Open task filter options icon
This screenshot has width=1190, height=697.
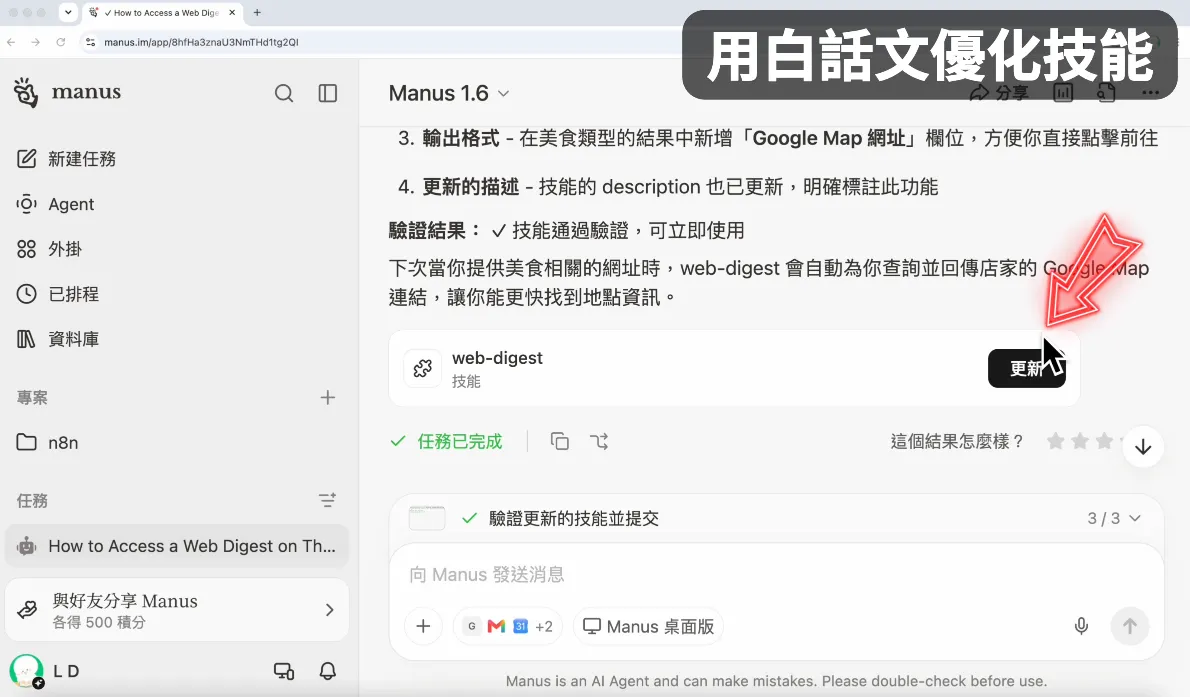(x=327, y=500)
